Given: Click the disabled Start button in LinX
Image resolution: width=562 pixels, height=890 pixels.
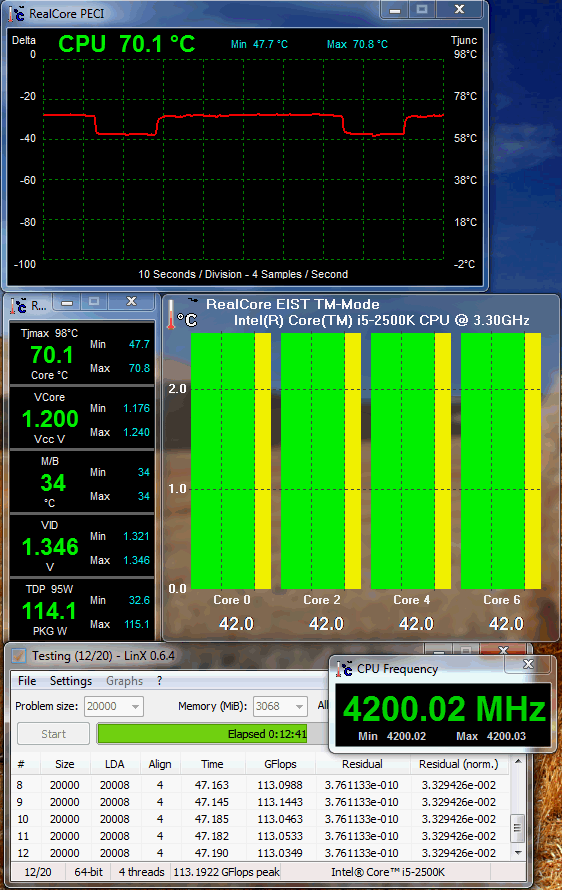Looking at the screenshot, I should pyautogui.click(x=53, y=734).
